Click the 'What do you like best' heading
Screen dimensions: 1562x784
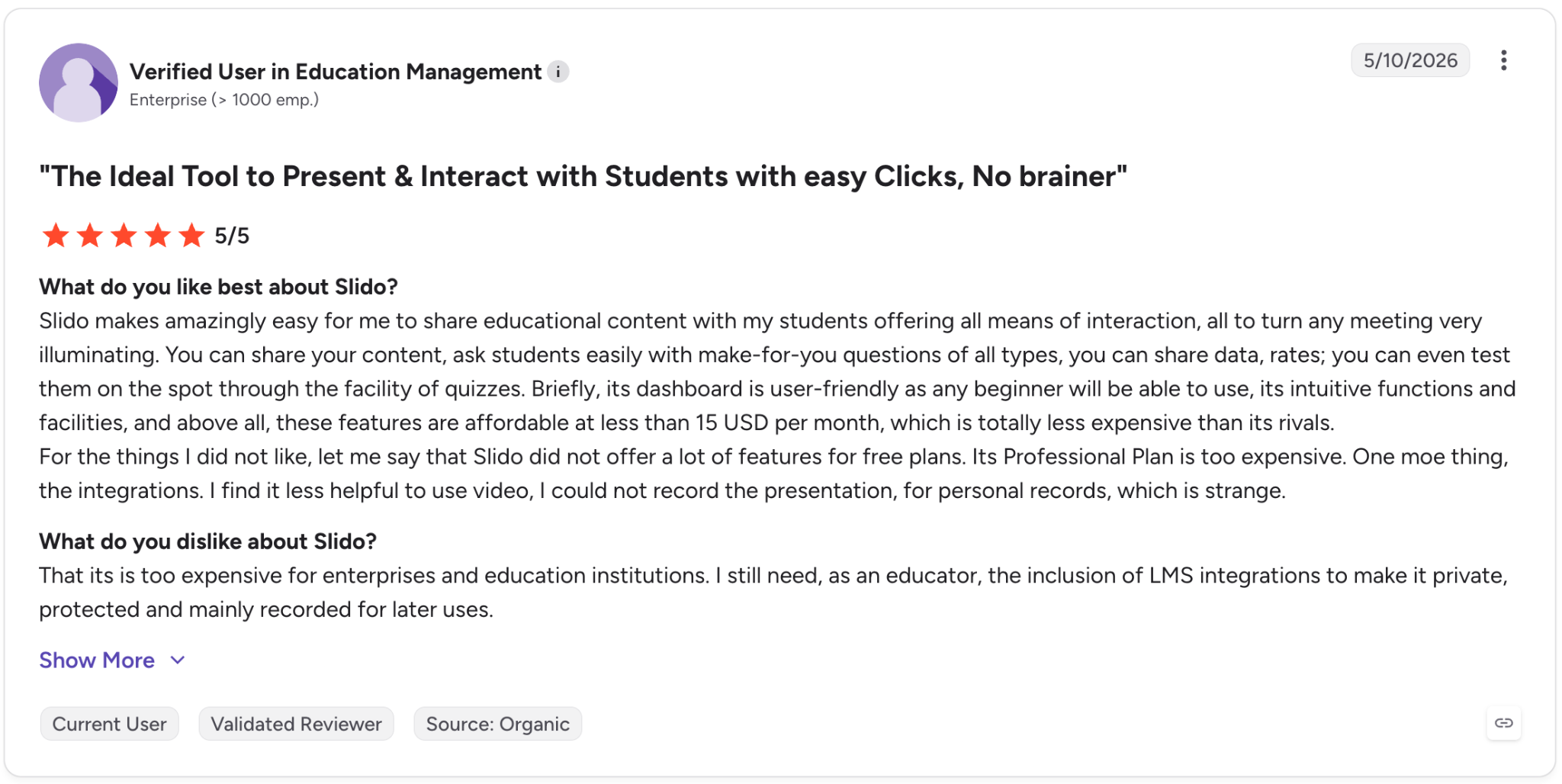click(218, 287)
